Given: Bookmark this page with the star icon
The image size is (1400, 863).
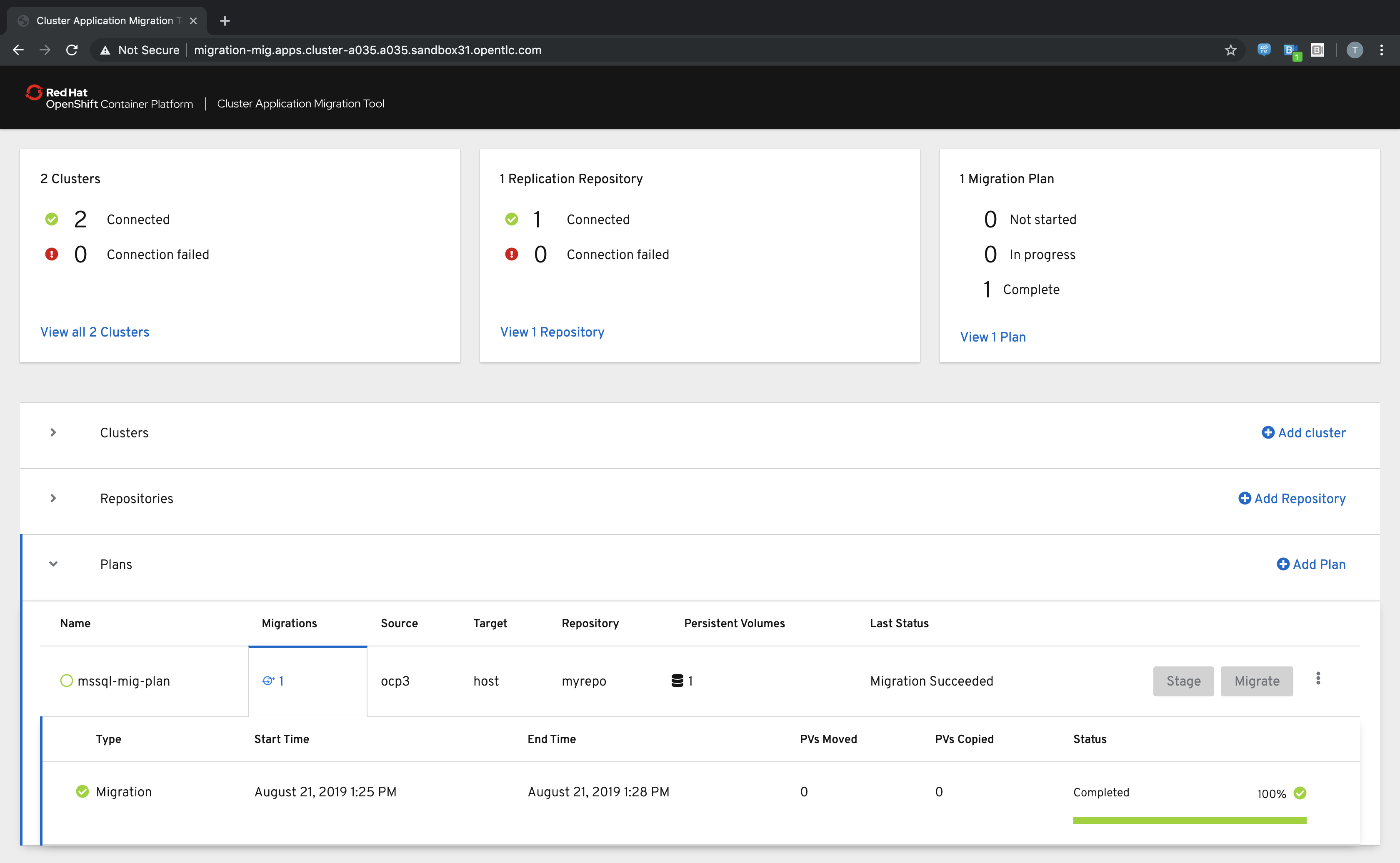Looking at the screenshot, I should (1230, 50).
